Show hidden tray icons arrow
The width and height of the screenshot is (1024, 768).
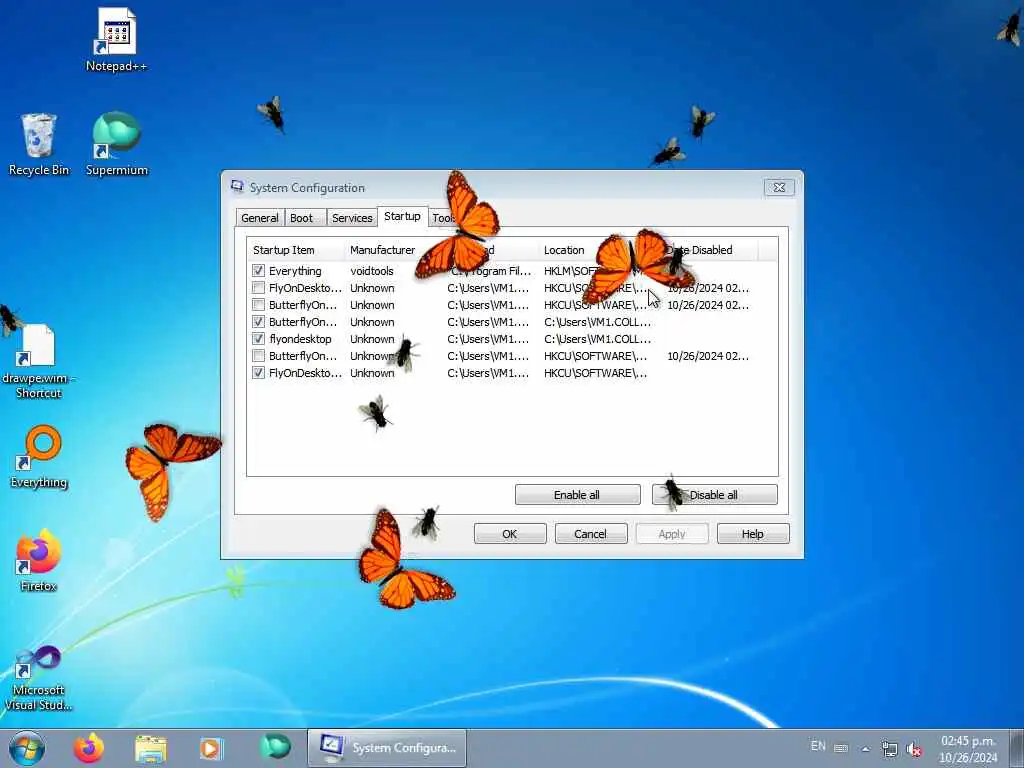coord(865,749)
